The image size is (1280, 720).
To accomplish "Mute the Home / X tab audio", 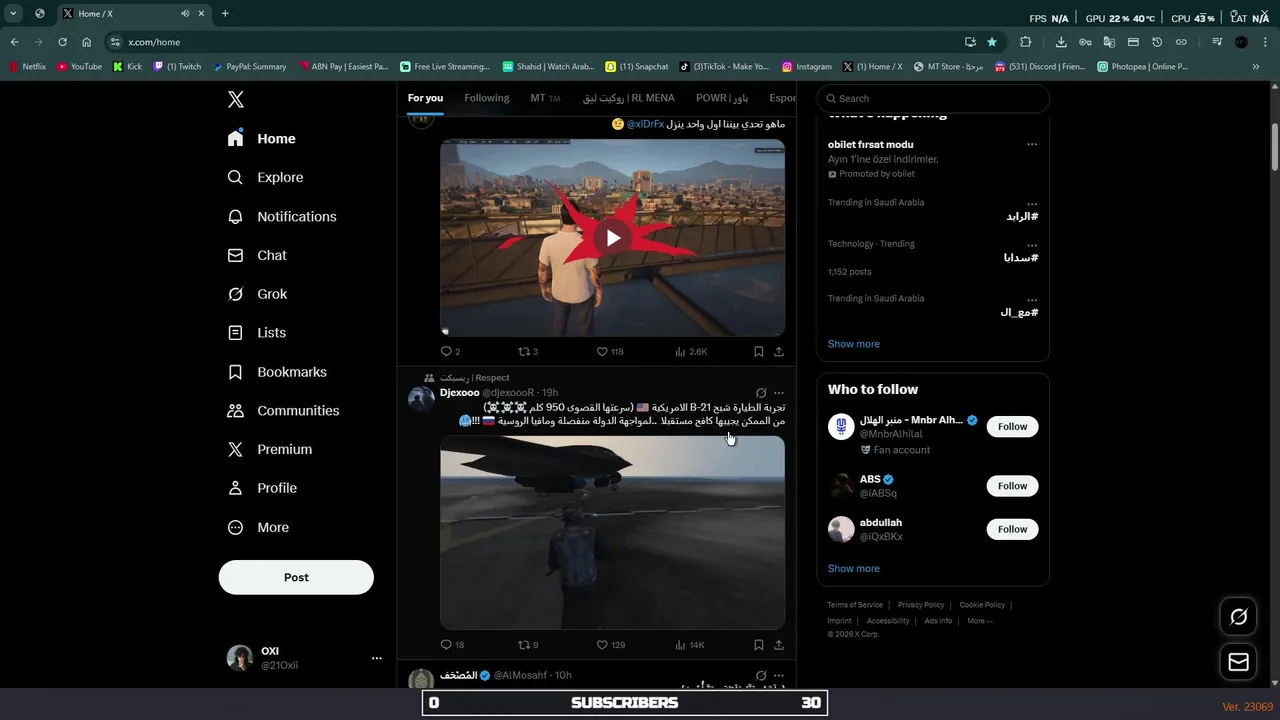I will pyautogui.click(x=185, y=14).
